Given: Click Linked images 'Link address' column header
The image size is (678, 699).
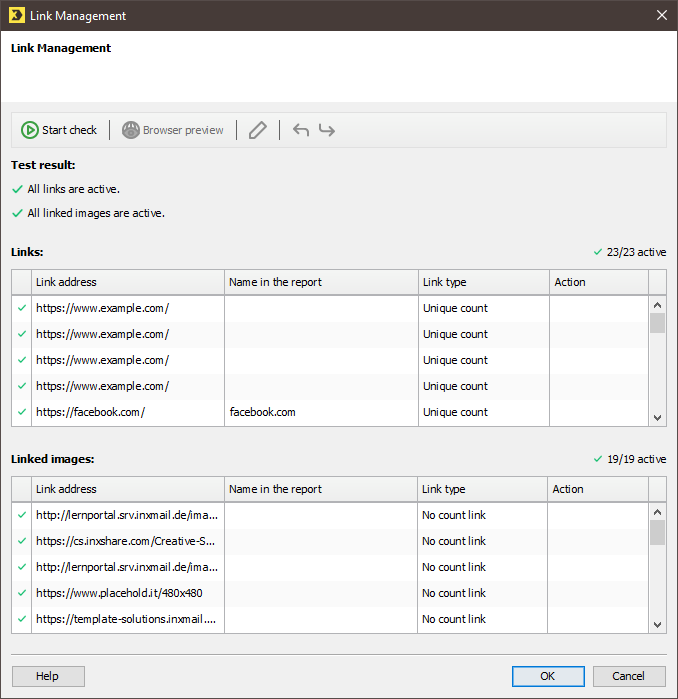Looking at the screenshot, I should coord(127,489).
